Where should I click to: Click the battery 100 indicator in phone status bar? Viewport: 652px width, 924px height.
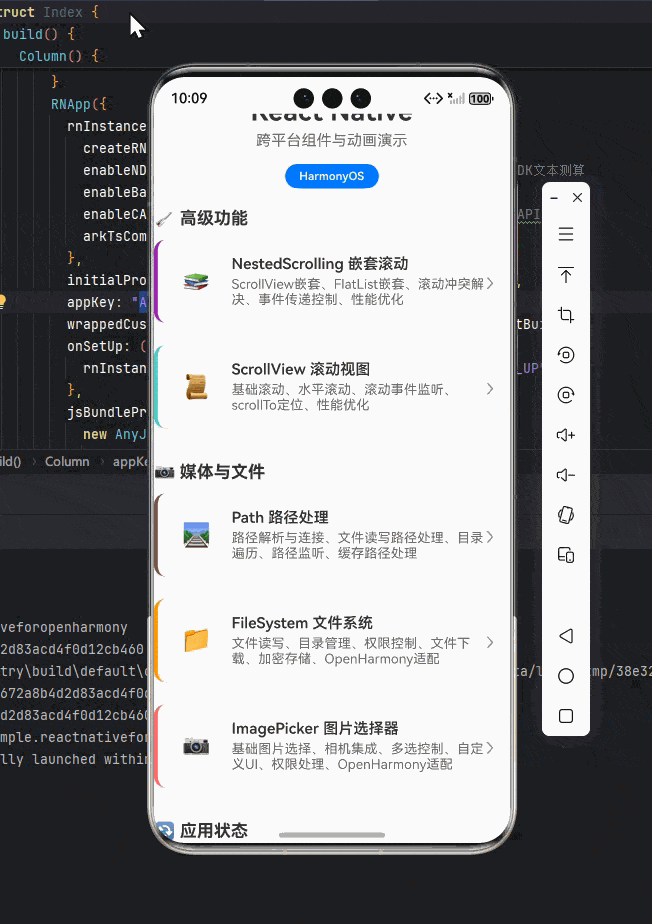coord(480,98)
